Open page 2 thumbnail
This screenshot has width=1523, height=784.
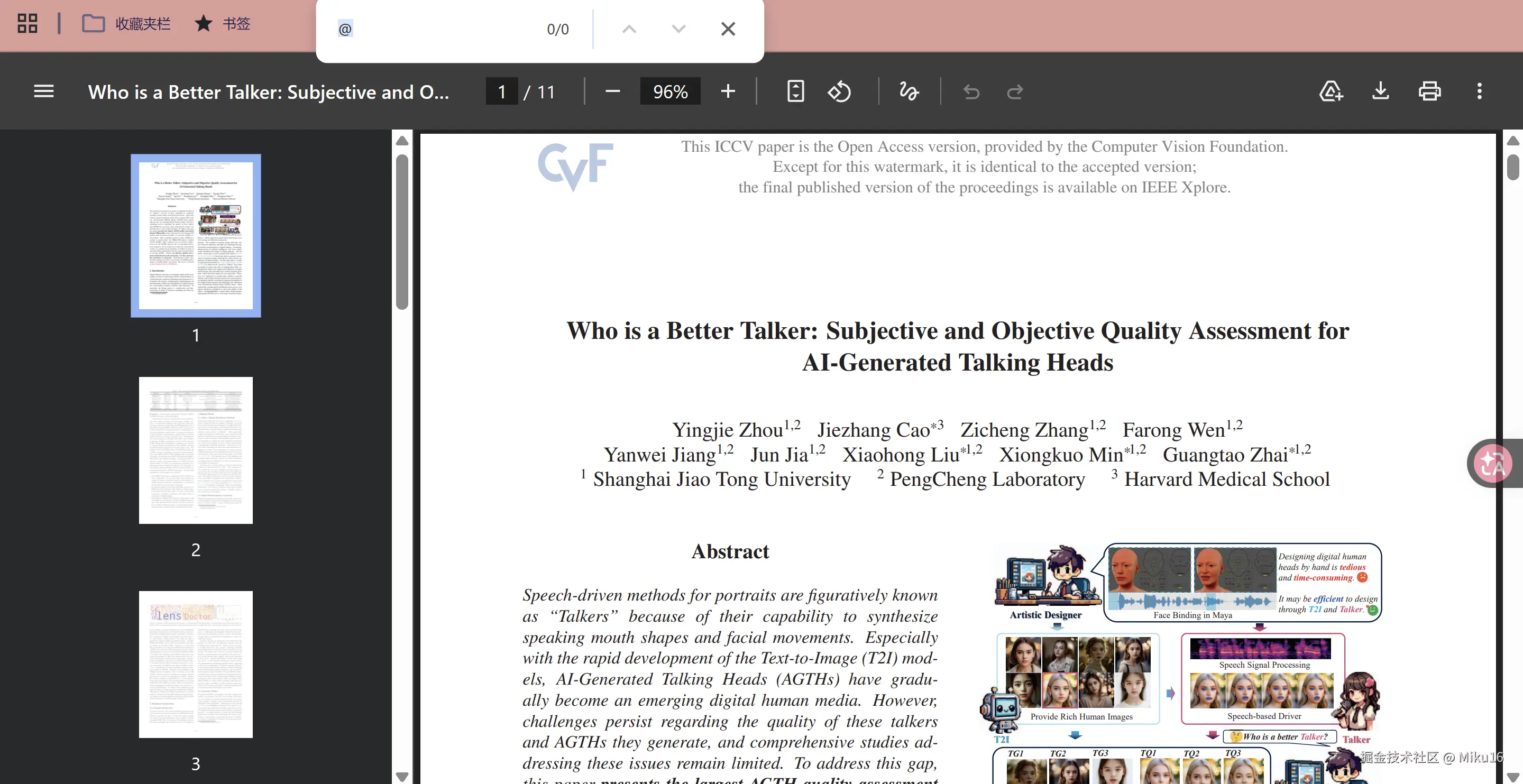click(x=196, y=450)
